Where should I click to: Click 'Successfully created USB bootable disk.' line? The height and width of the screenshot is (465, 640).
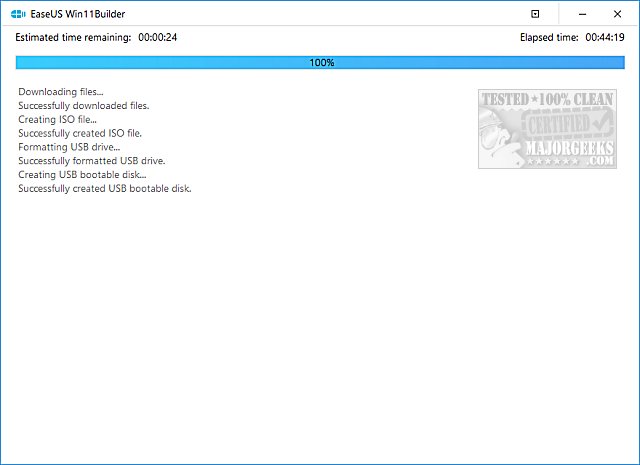point(105,189)
